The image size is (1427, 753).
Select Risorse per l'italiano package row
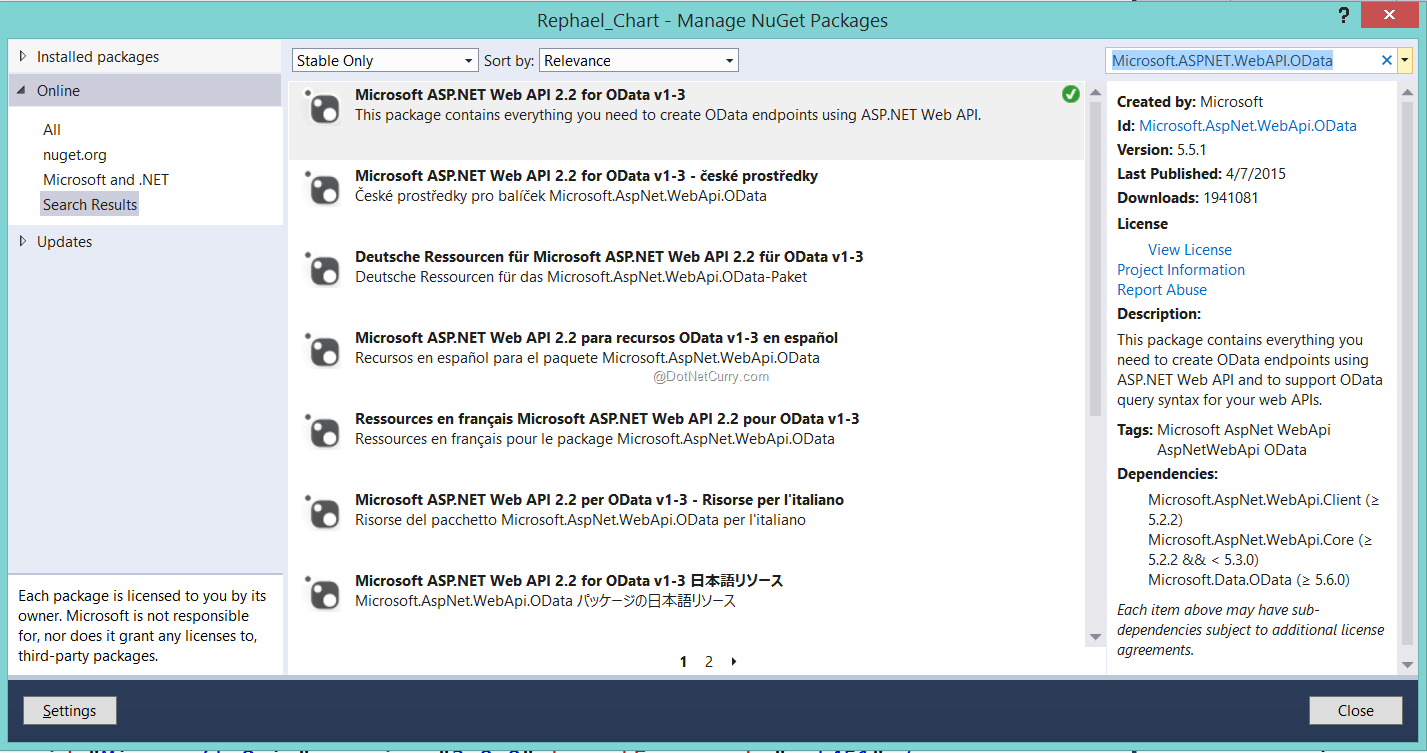[686, 524]
